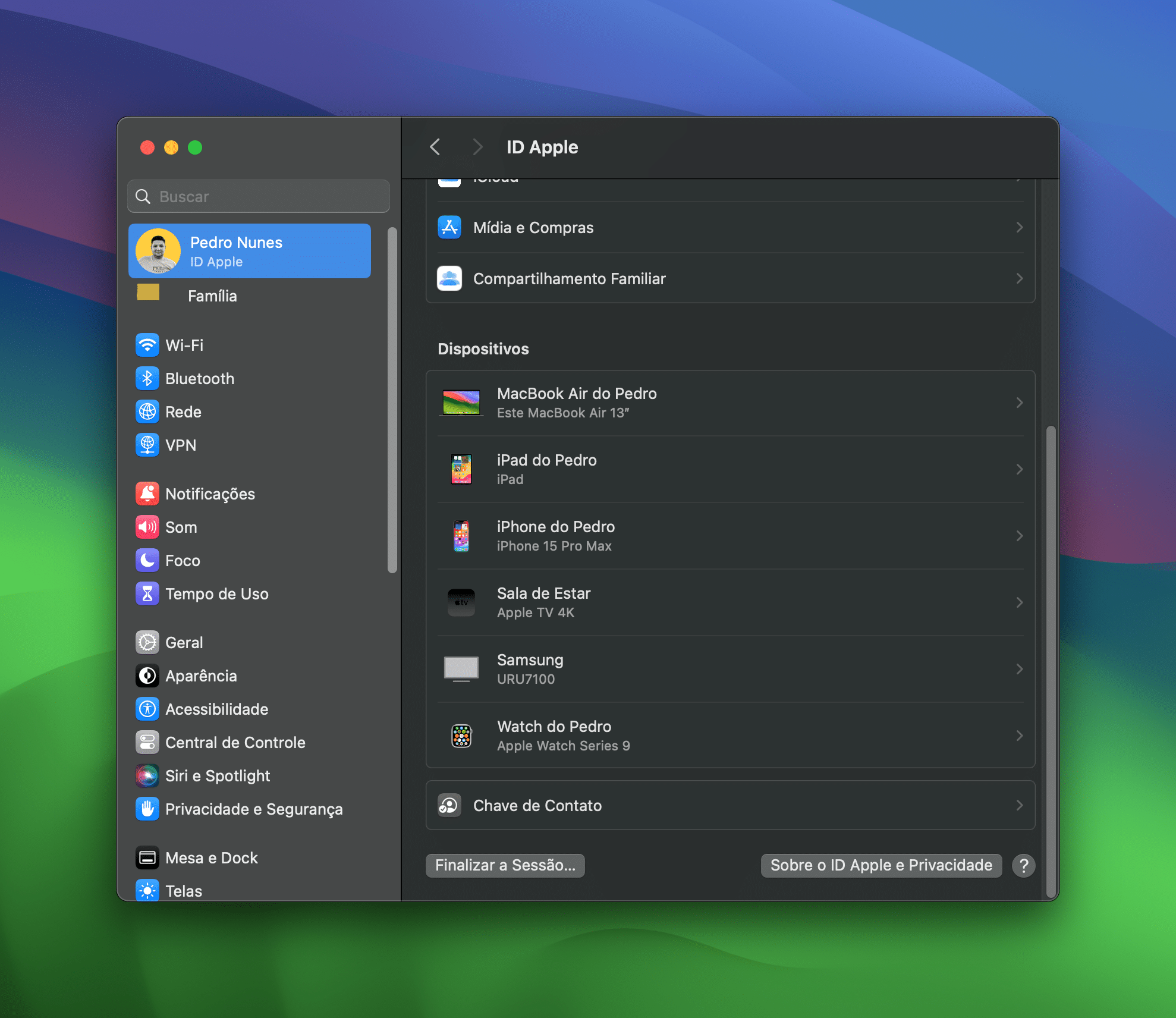This screenshot has height=1018, width=1176.
Task: Click the Notificações bell icon
Action: point(147,494)
